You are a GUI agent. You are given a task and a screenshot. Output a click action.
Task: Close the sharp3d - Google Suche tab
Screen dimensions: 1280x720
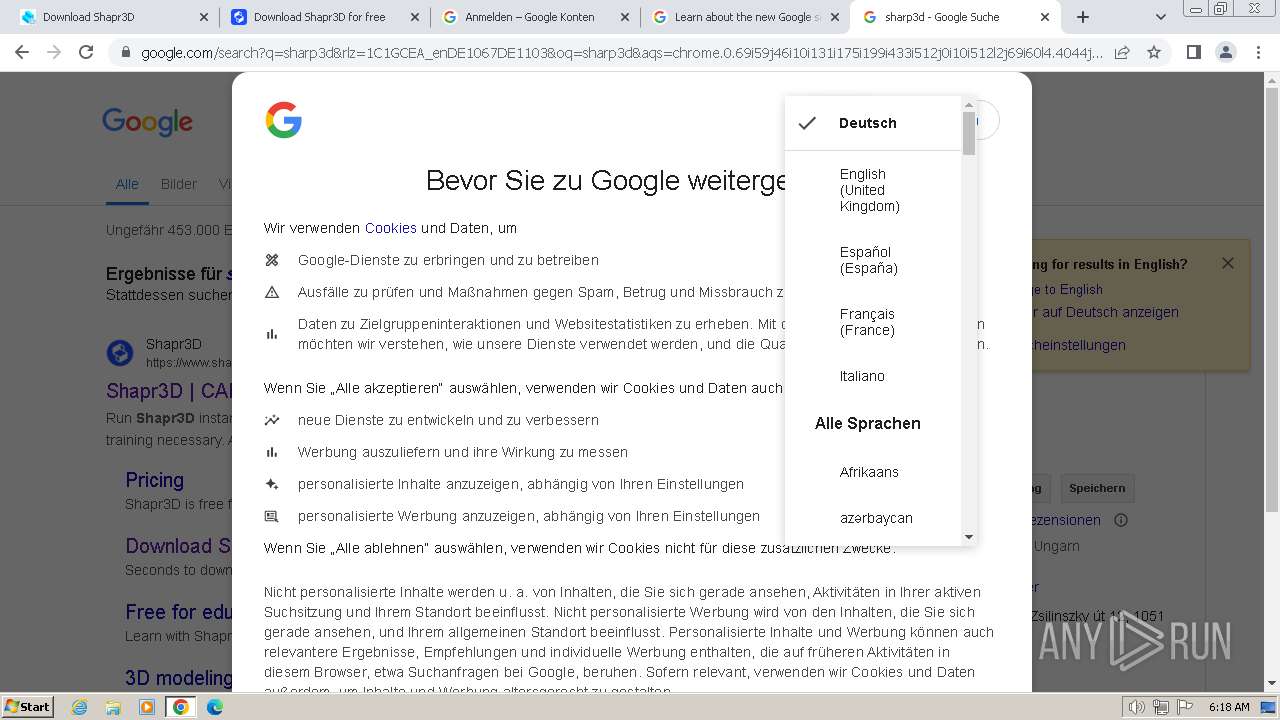tap(1045, 17)
